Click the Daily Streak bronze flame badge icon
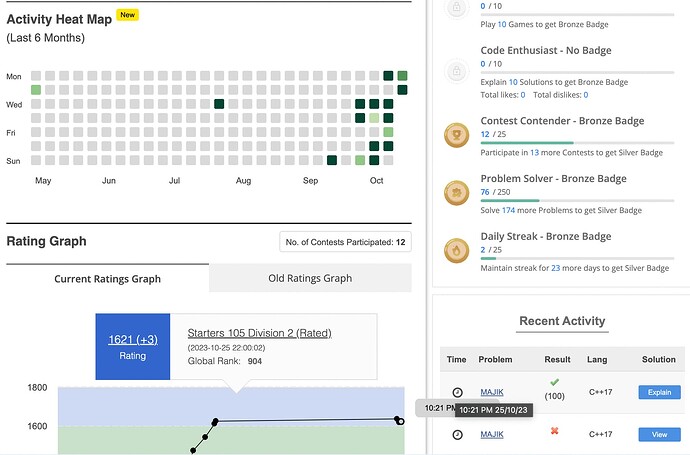 pos(456,250)
